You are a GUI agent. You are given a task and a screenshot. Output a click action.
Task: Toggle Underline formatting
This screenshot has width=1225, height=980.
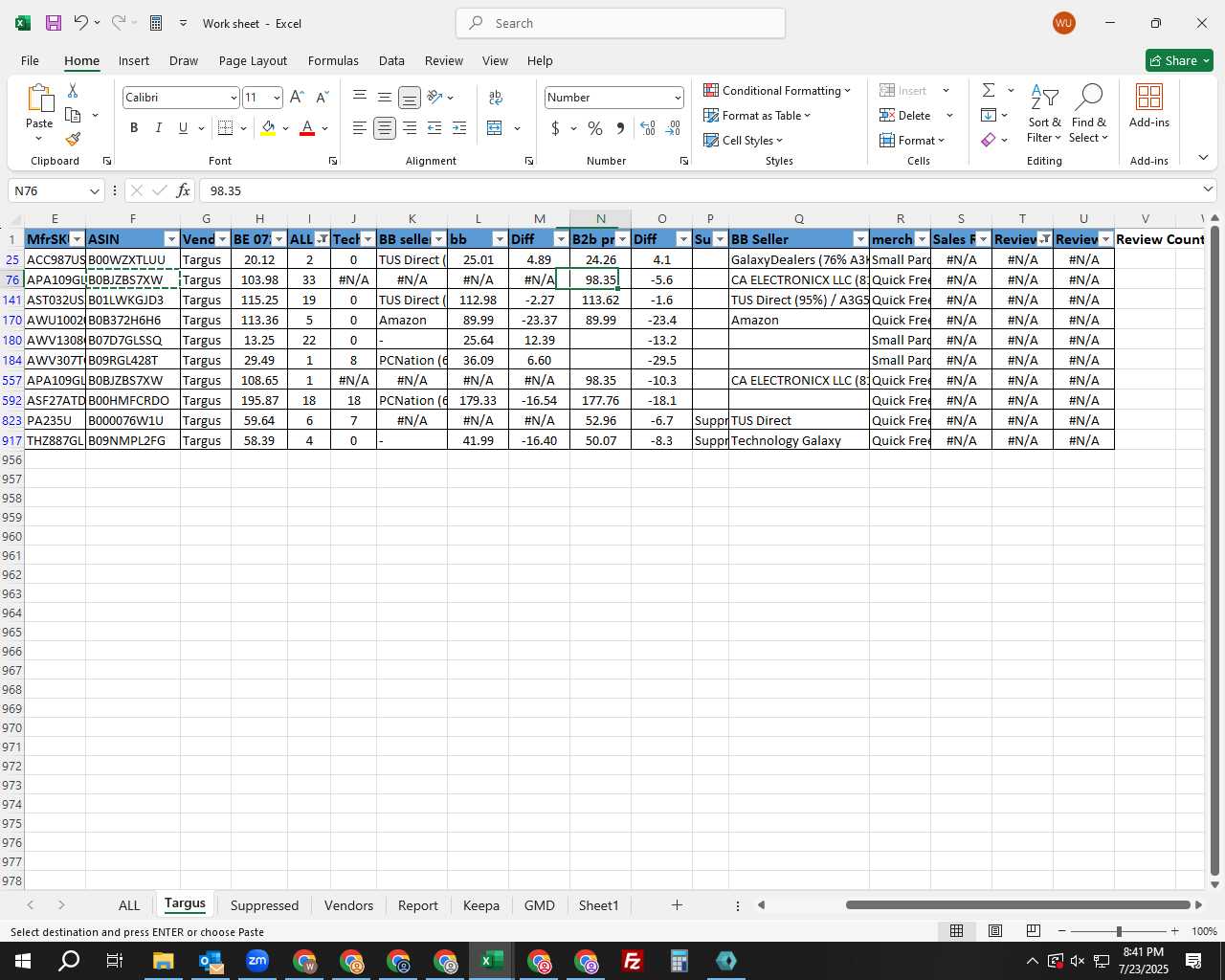pos(183,128)
